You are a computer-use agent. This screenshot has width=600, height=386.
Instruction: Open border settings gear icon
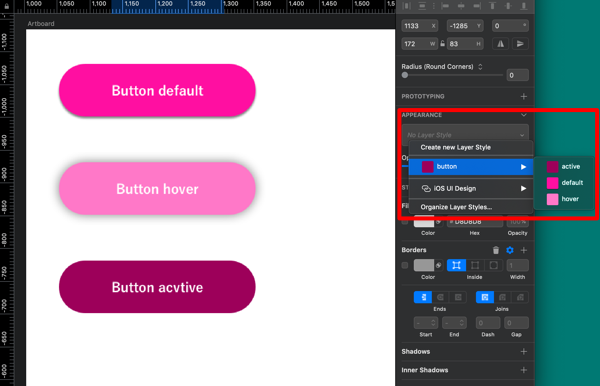pyautogui.click(x=510, y=250)
